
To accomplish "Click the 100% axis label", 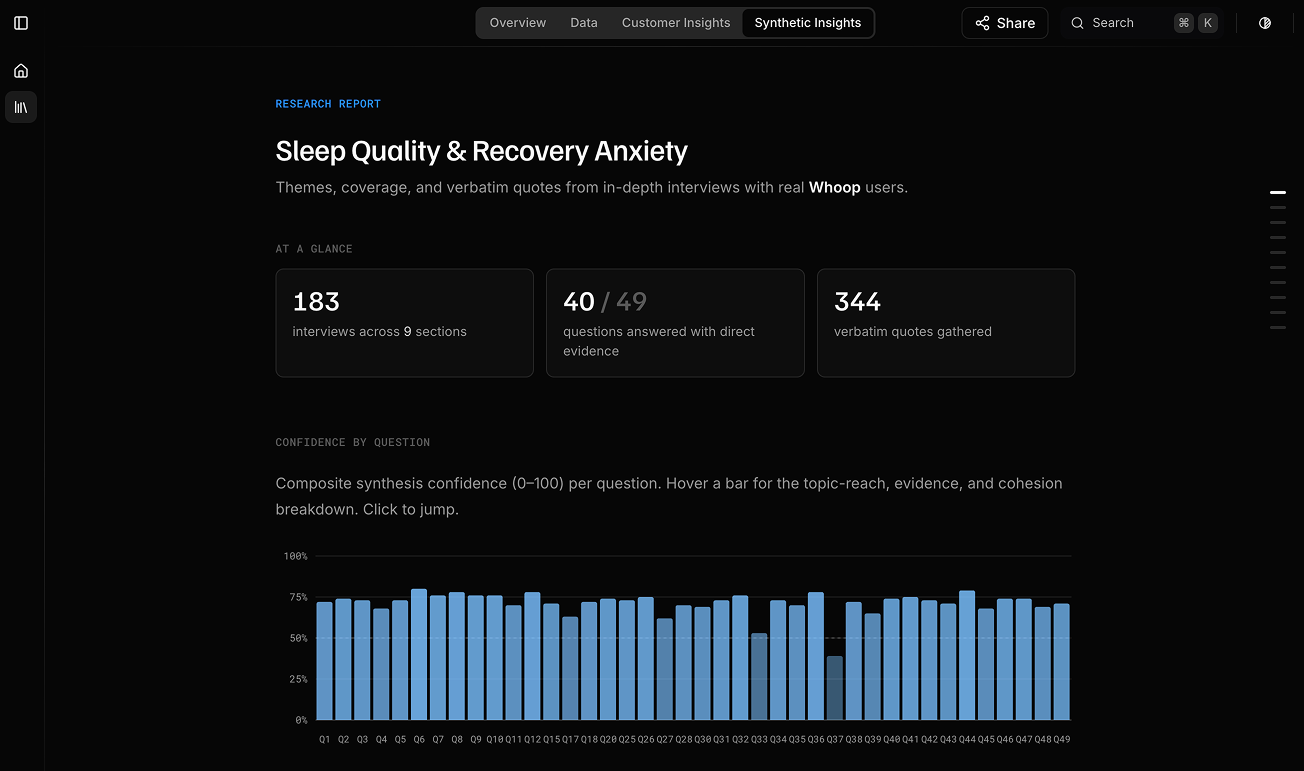I will point(295,556).
